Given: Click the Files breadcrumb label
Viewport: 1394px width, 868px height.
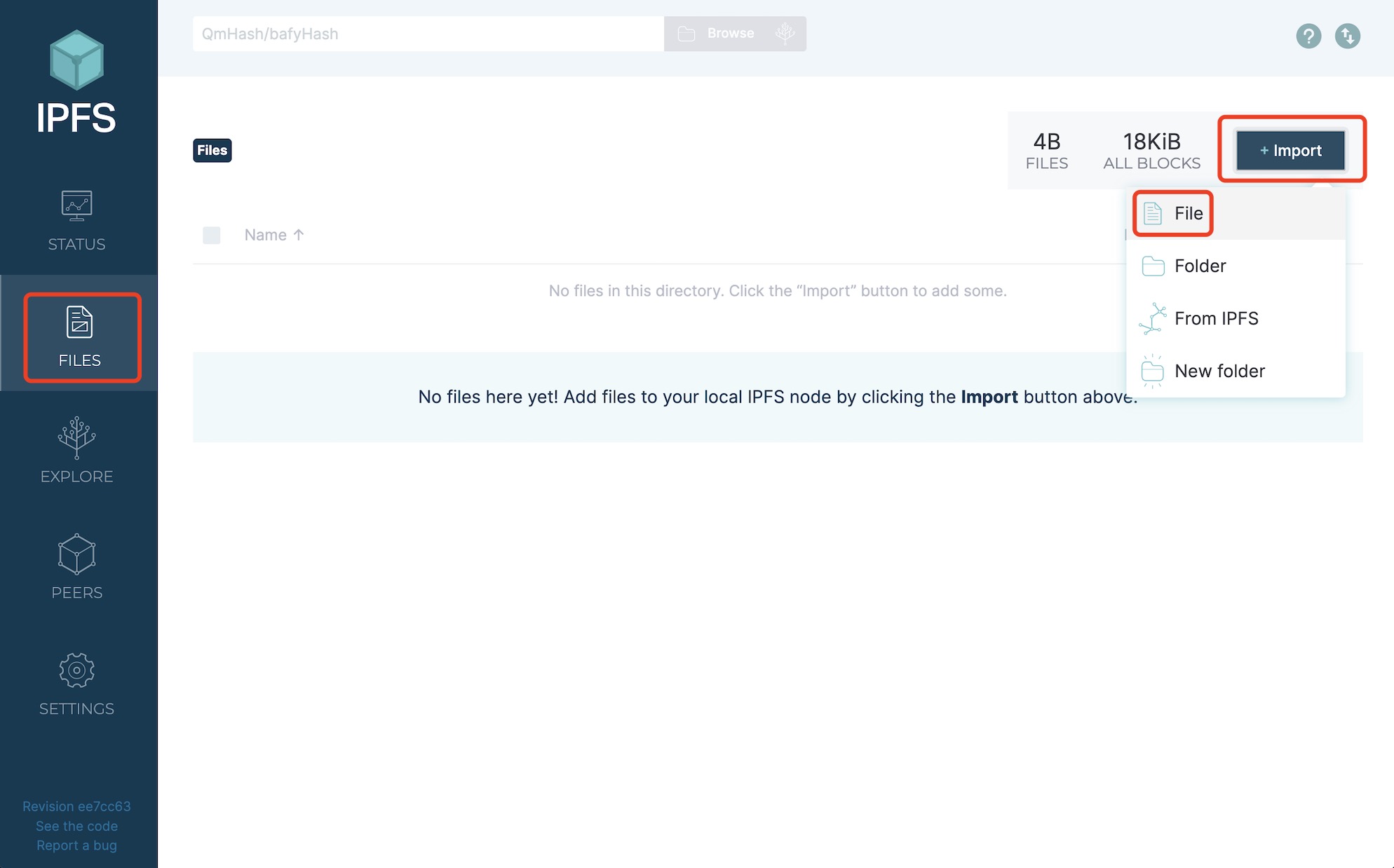Looking at the screenshot, I should point(212,150).
